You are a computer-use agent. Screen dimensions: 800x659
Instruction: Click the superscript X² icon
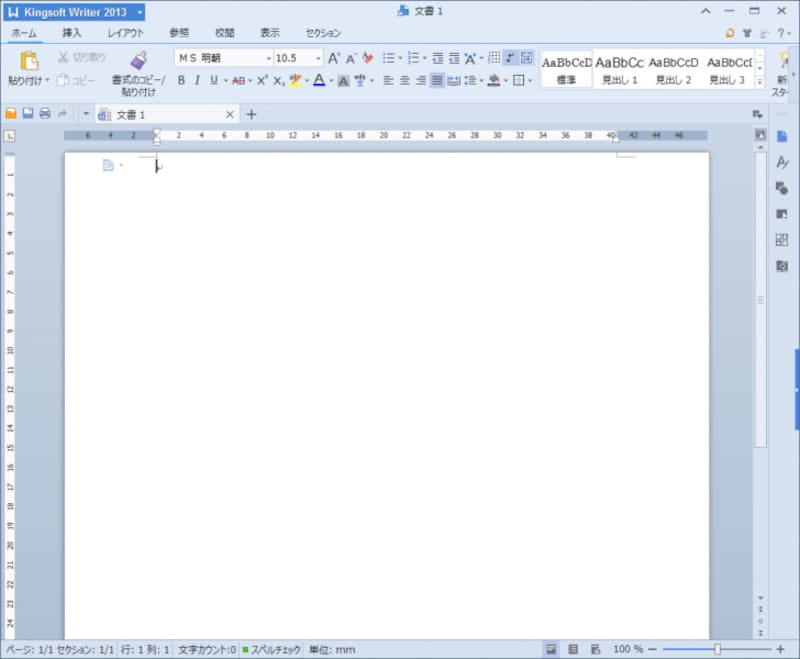coord(262,81)
